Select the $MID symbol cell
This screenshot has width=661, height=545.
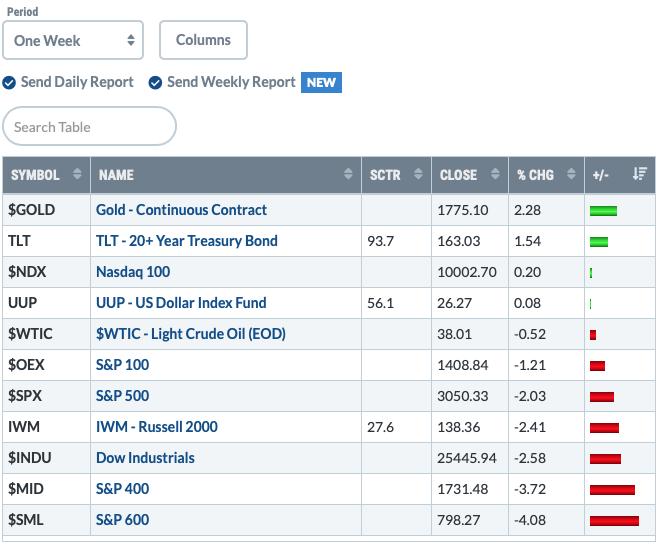46,489
